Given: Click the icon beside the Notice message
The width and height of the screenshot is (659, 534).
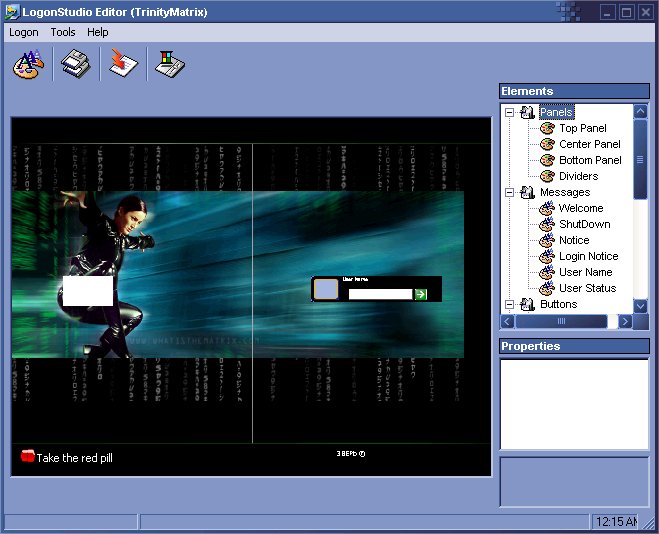Looking at the screenshot, I should [x=547, y=240].
